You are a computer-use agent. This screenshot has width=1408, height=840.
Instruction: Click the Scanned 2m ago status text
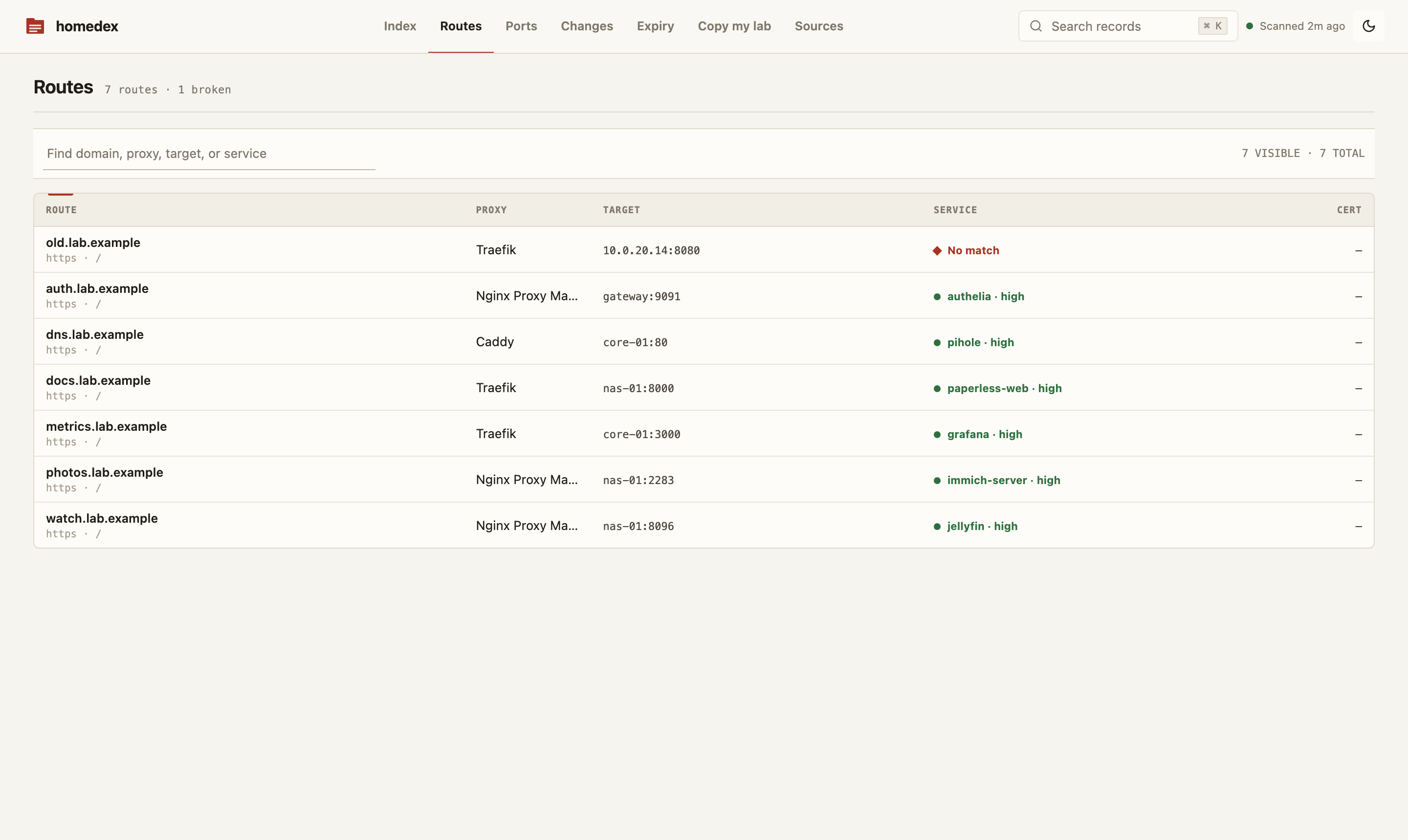click(1301, 26)
